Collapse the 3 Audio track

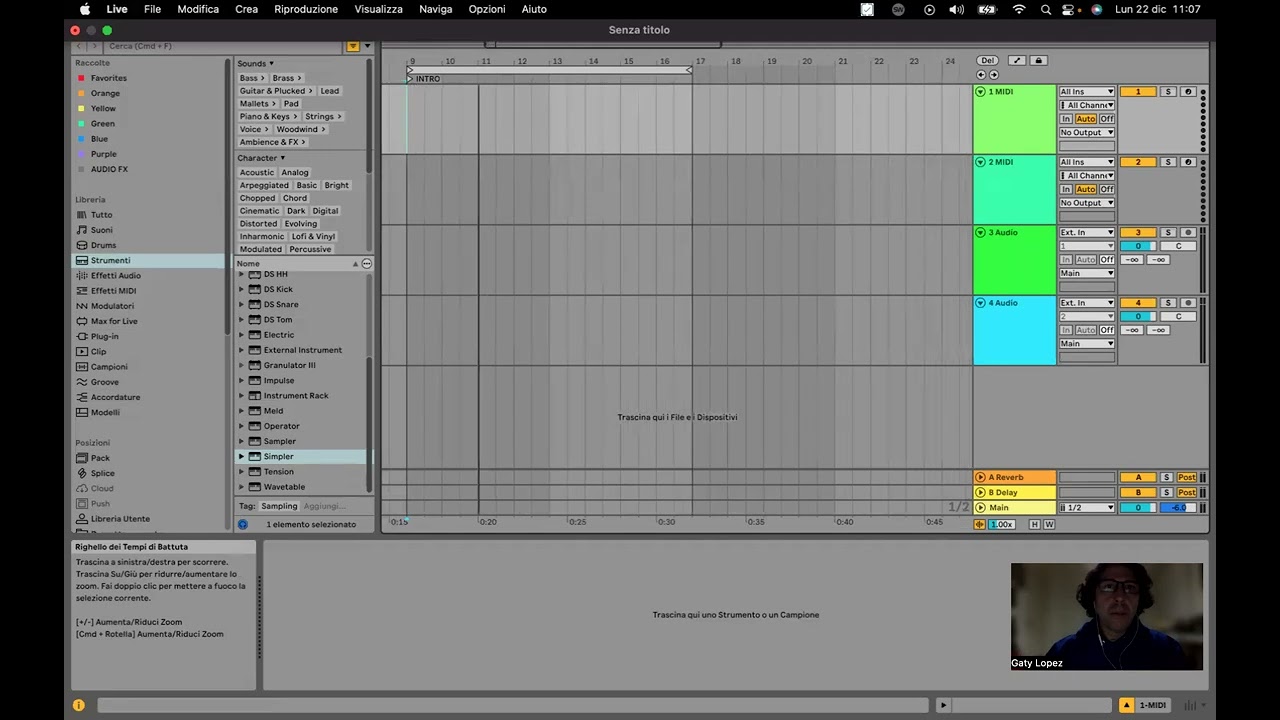point(980,233)
